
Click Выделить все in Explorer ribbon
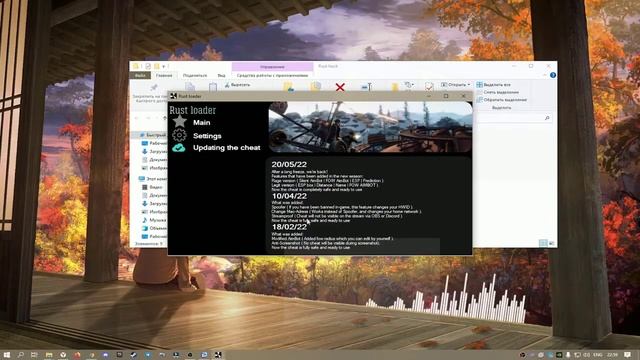point(493,85)
